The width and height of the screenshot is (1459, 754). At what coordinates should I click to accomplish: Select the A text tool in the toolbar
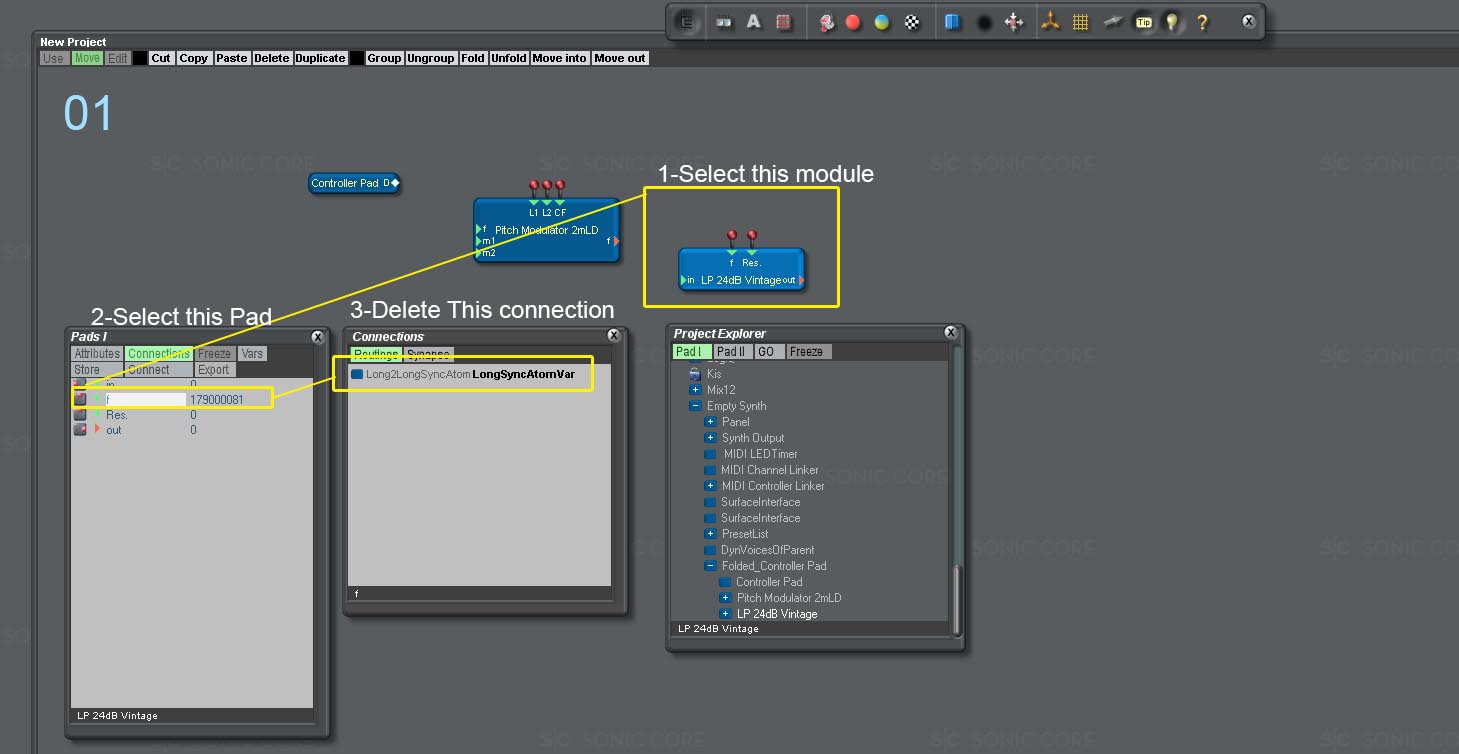pyautogui.click(x=754, y=22)
